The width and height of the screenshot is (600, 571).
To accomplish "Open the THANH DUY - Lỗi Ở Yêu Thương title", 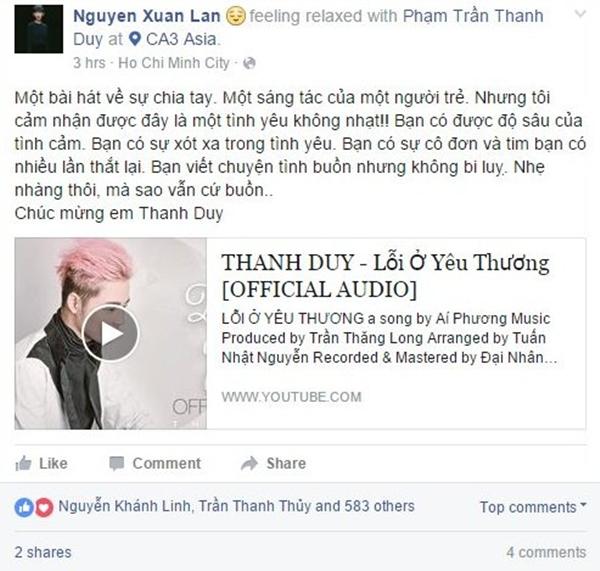I will (385, 276).
